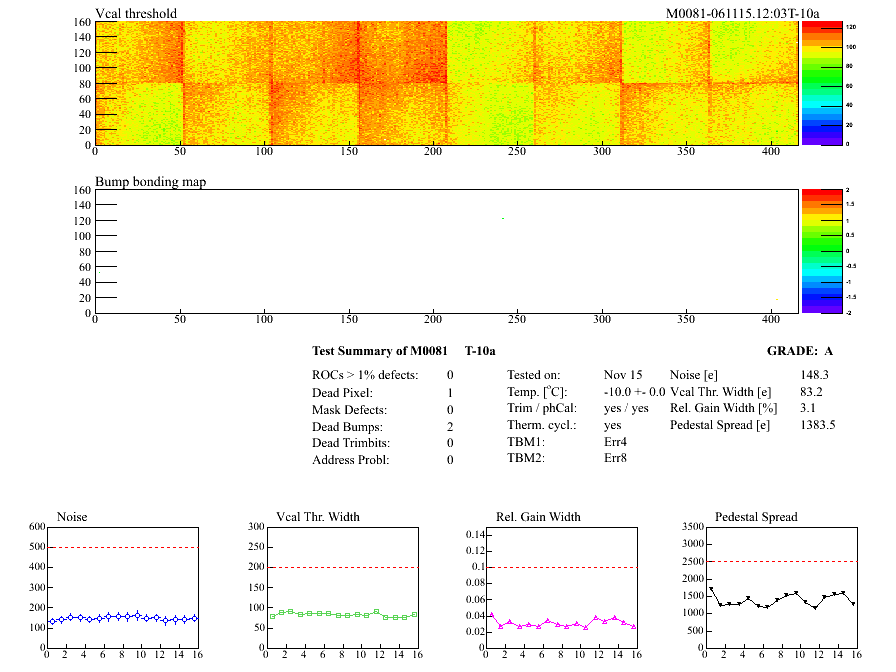Viewport: 896px width, 672px height.
Task: Click the 'Pedestal Spread' chart title
Action: pos(756,517)
